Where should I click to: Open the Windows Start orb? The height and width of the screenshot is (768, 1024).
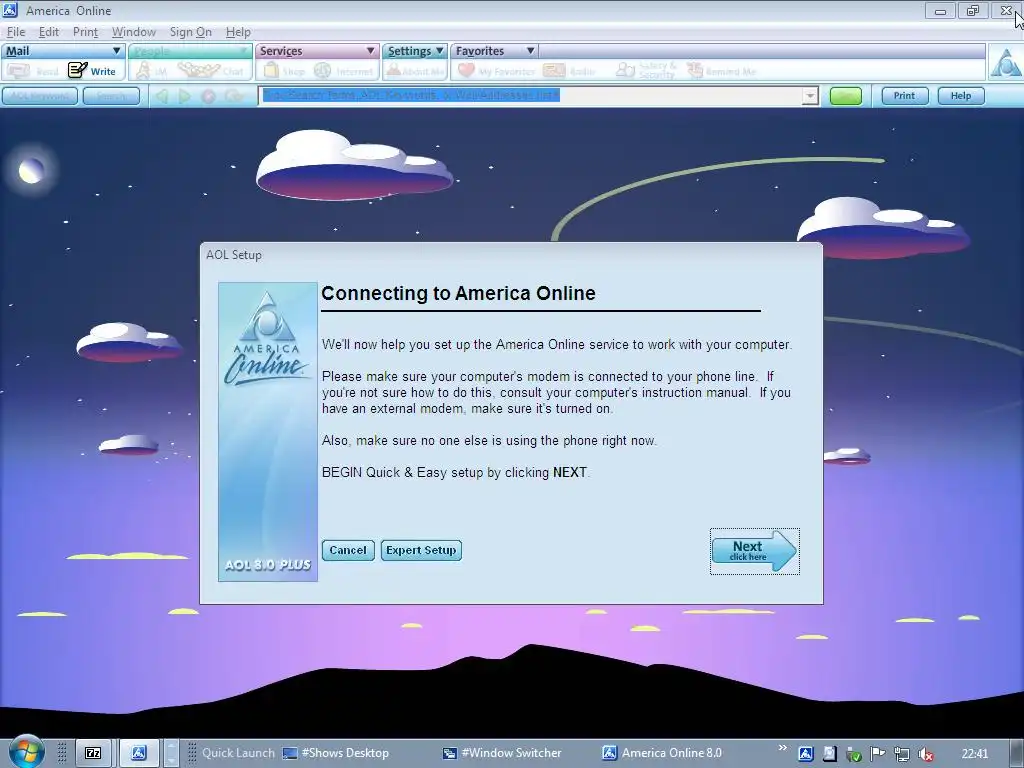coord(26,752)
